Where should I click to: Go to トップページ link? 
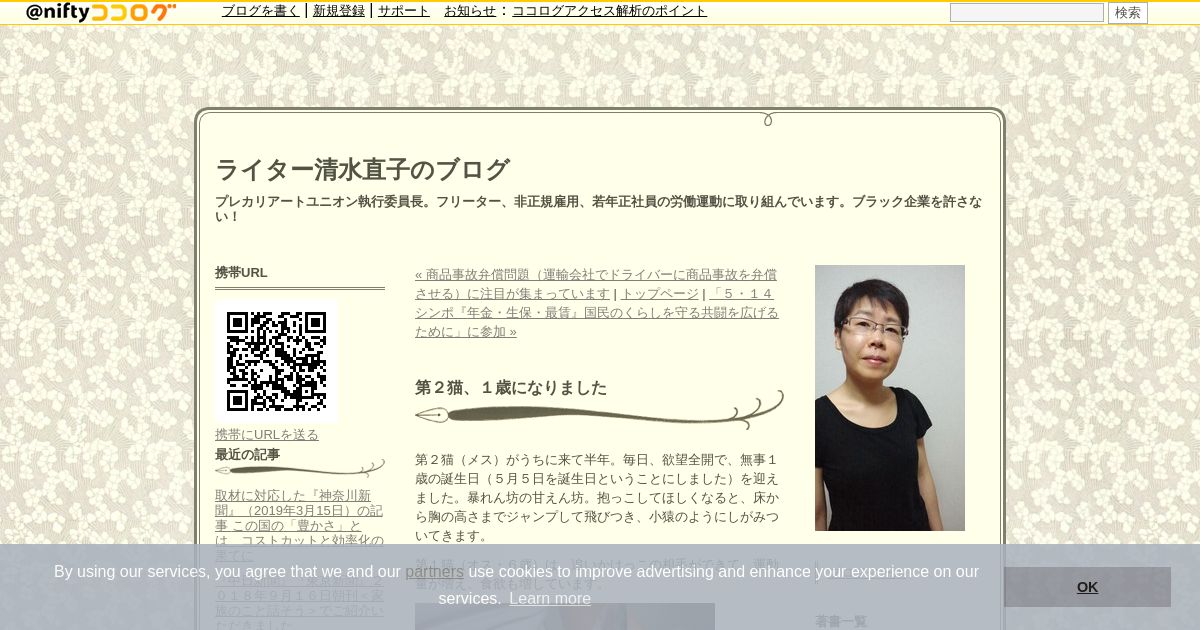660,293
